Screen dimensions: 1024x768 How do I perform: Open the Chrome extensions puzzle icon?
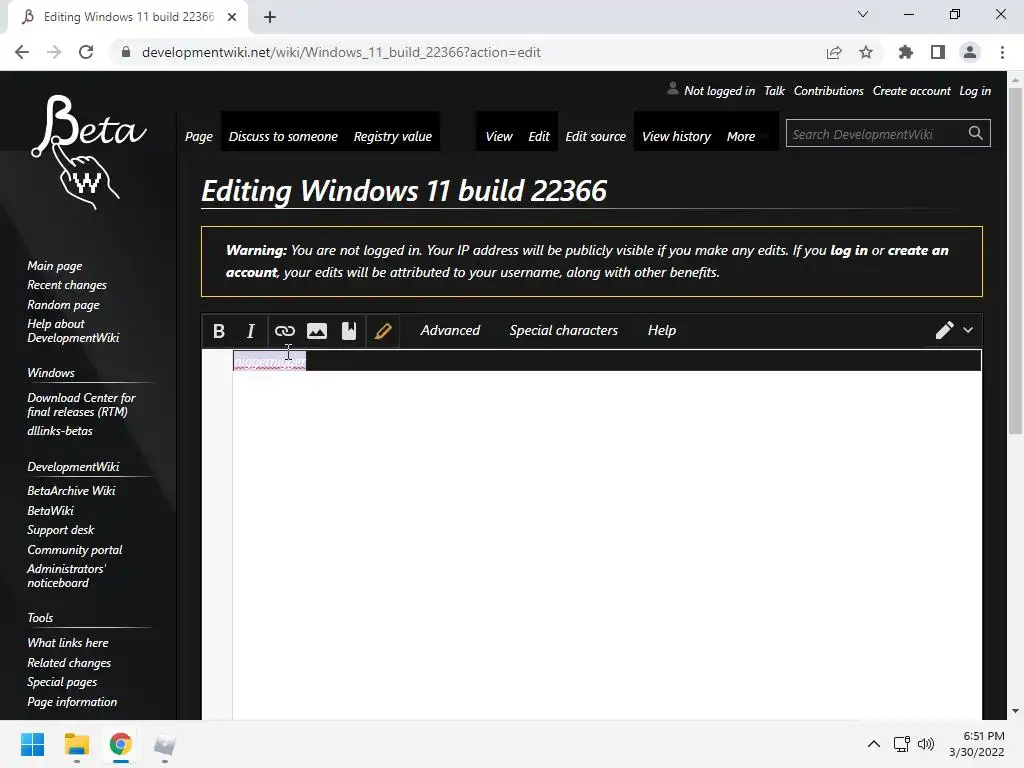[x=905, y=52]
